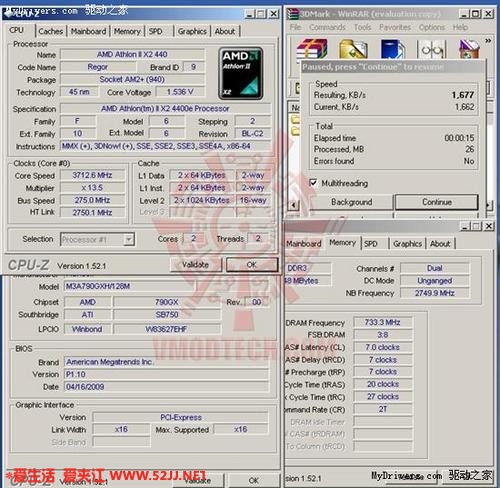
Task: Click the Resulting KB/s value 1,677
Action: (x=463, y=95)
